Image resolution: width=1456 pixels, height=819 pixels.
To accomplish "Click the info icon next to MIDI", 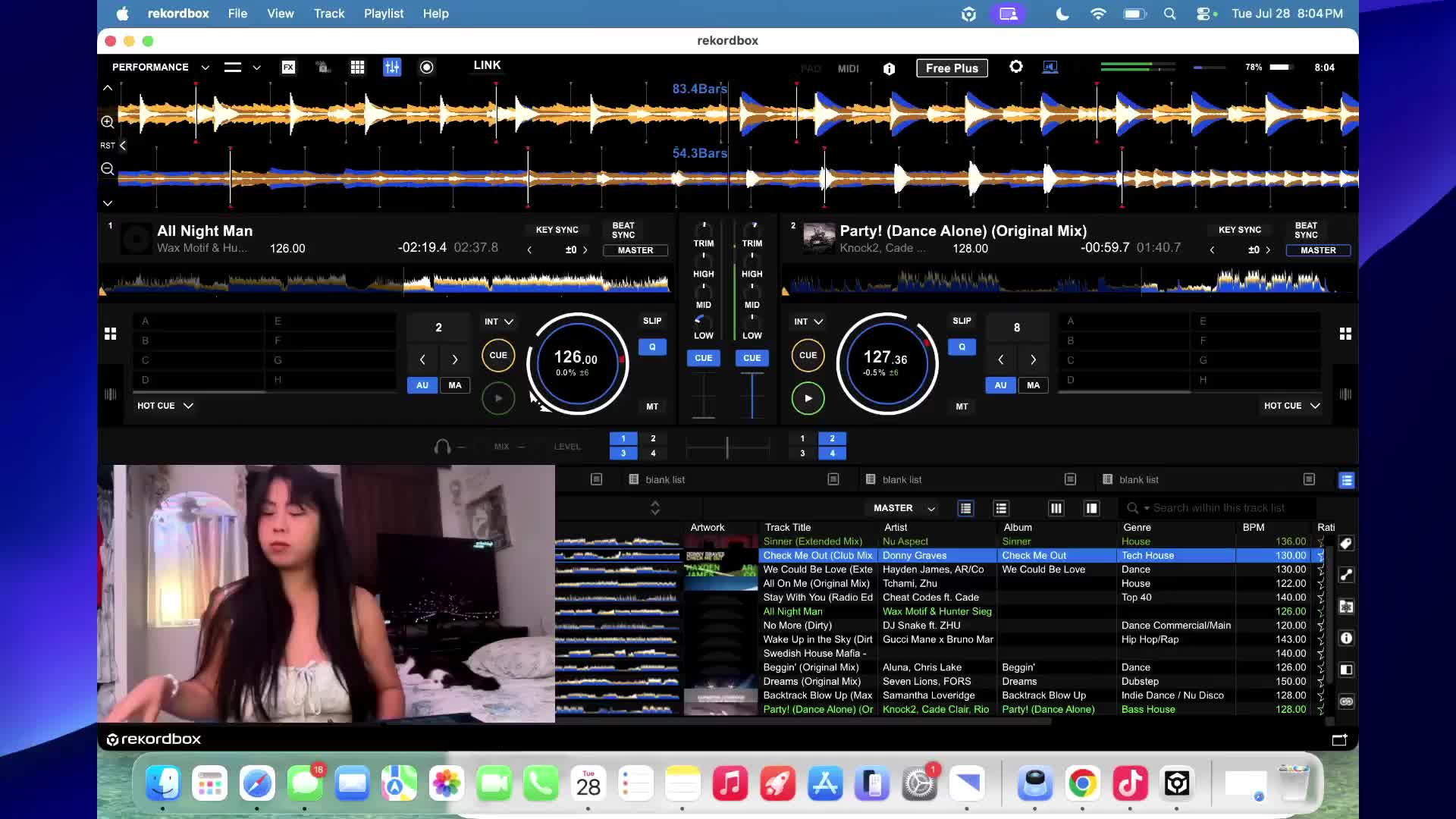I will tap(889, 68).
